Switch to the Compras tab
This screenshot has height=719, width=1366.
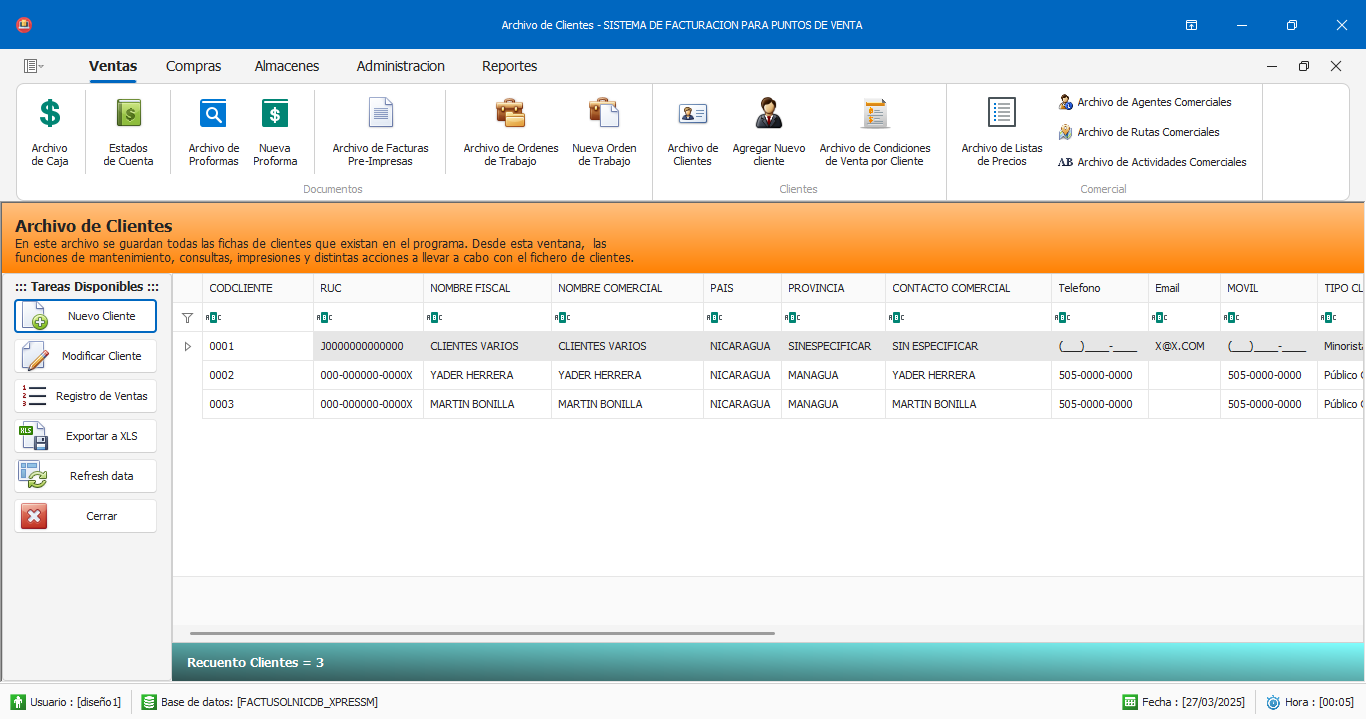[x=194, y=66]
